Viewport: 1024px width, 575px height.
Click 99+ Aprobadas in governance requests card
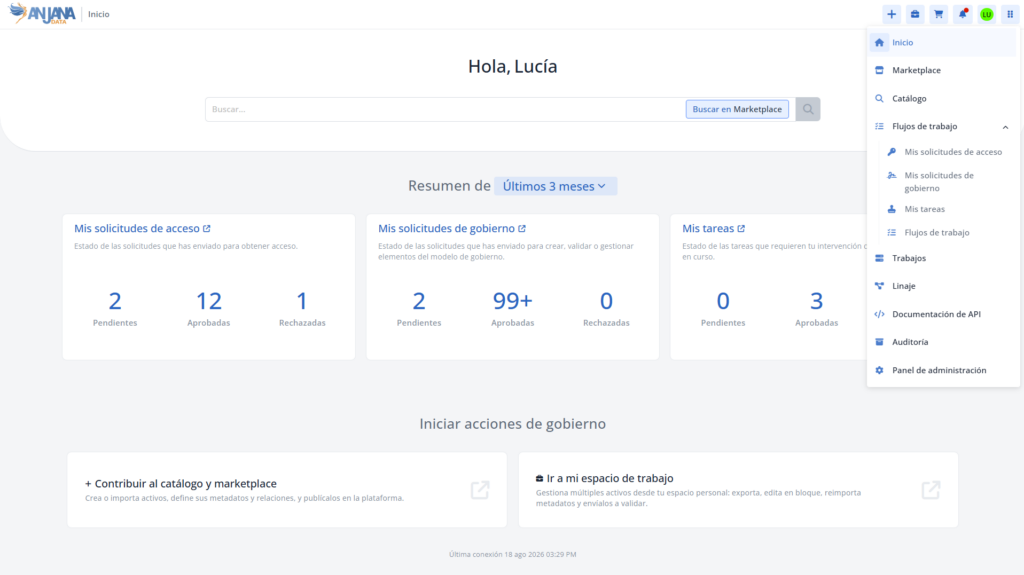pos(513,308)
